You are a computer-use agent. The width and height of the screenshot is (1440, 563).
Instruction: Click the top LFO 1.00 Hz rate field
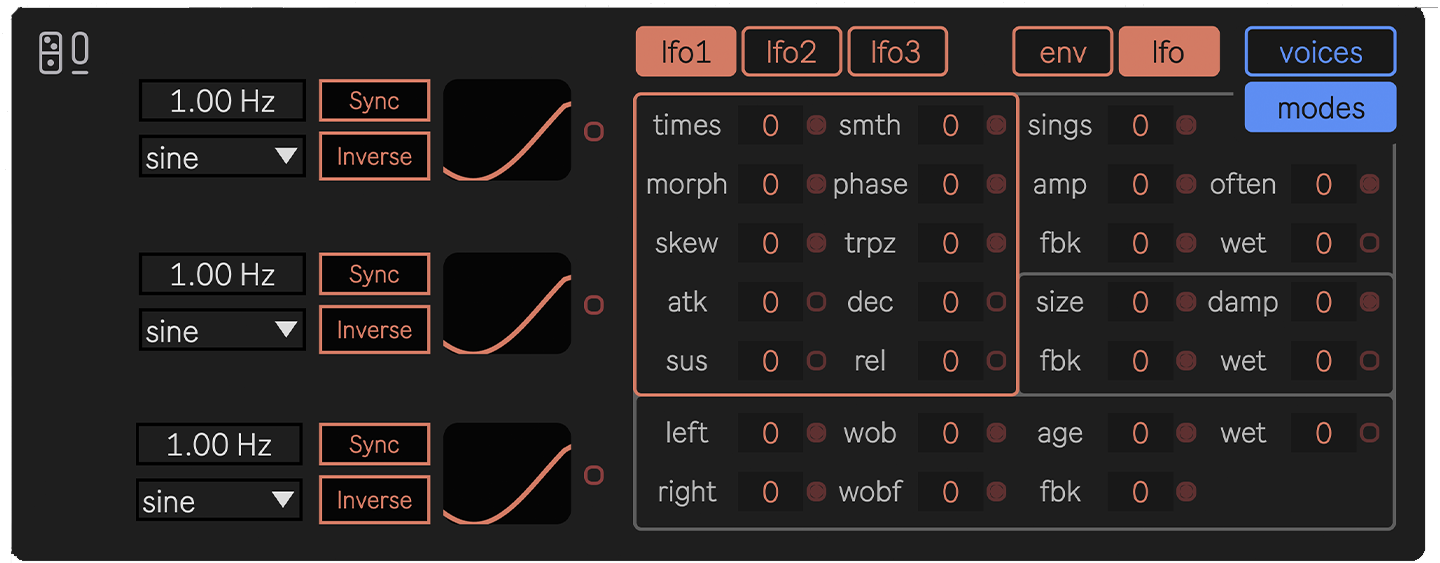point(222,101)
